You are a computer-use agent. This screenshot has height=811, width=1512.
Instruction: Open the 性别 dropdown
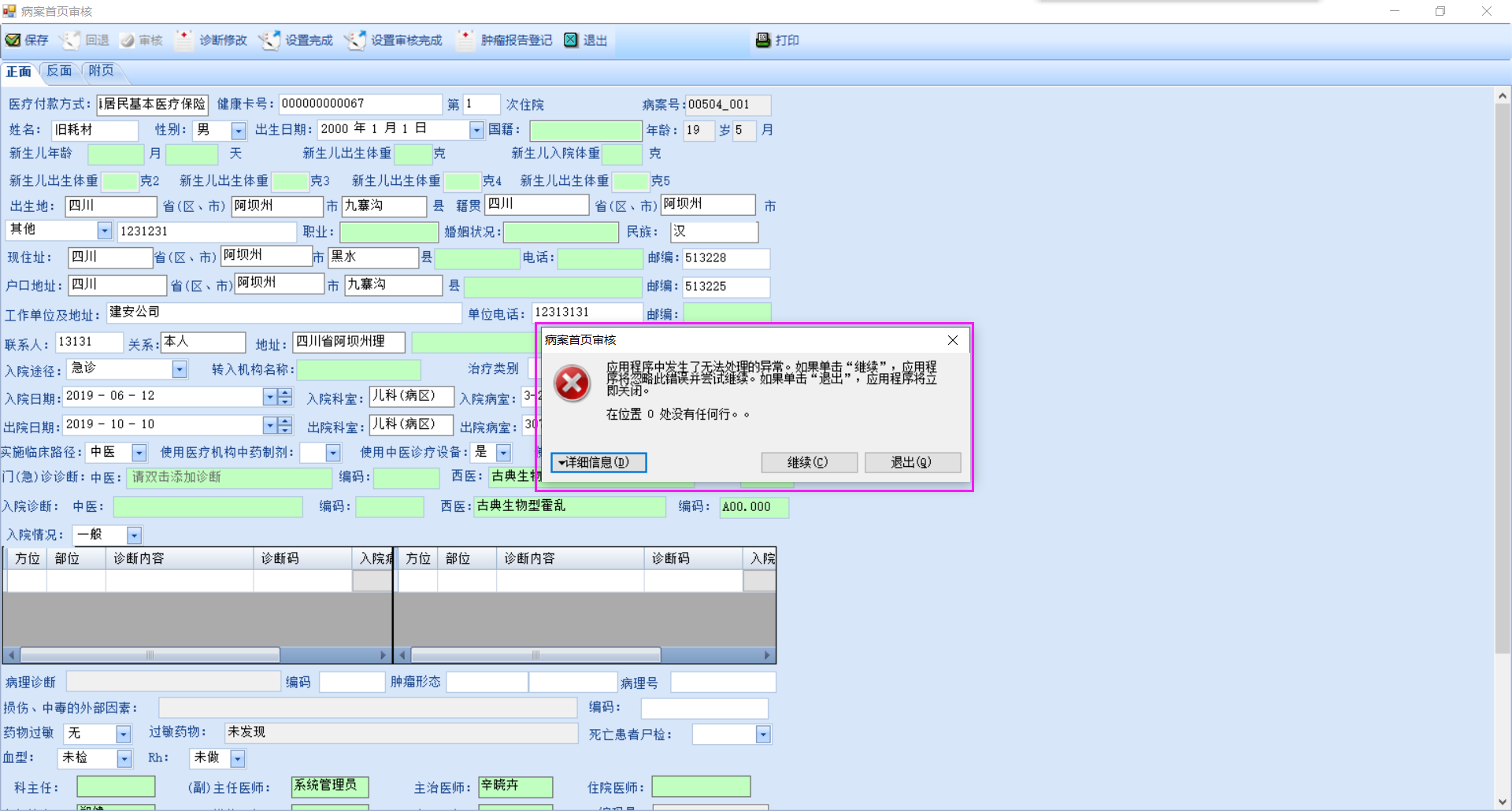pyautogui.click(x=239, y=131)
